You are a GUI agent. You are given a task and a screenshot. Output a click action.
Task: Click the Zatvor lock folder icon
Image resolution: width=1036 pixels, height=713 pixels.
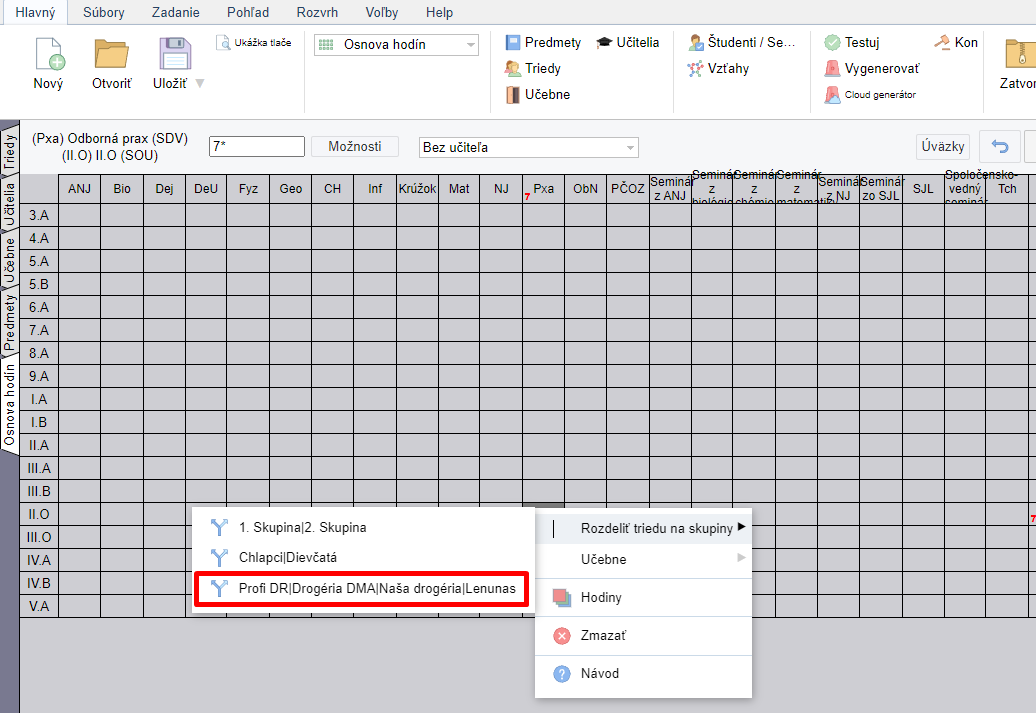[1019, 54]
